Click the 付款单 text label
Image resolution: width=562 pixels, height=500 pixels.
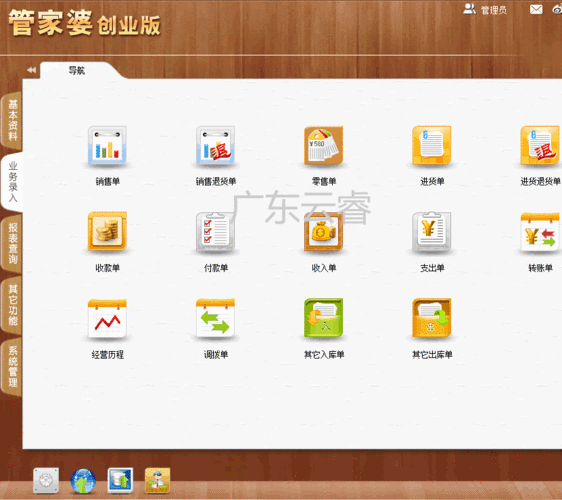(x=215, y=268)
